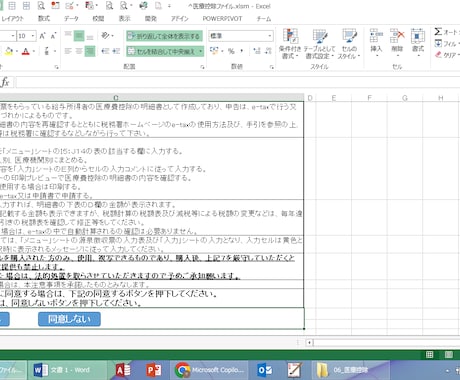460x380 pixels.
Task: Toggle align text right (highlighted)
Action: click(90, 51)
